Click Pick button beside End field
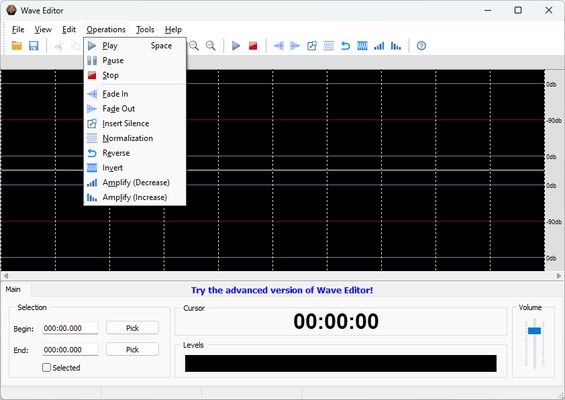The width and height of the screenshot is (565, 400). pos(132,350)
